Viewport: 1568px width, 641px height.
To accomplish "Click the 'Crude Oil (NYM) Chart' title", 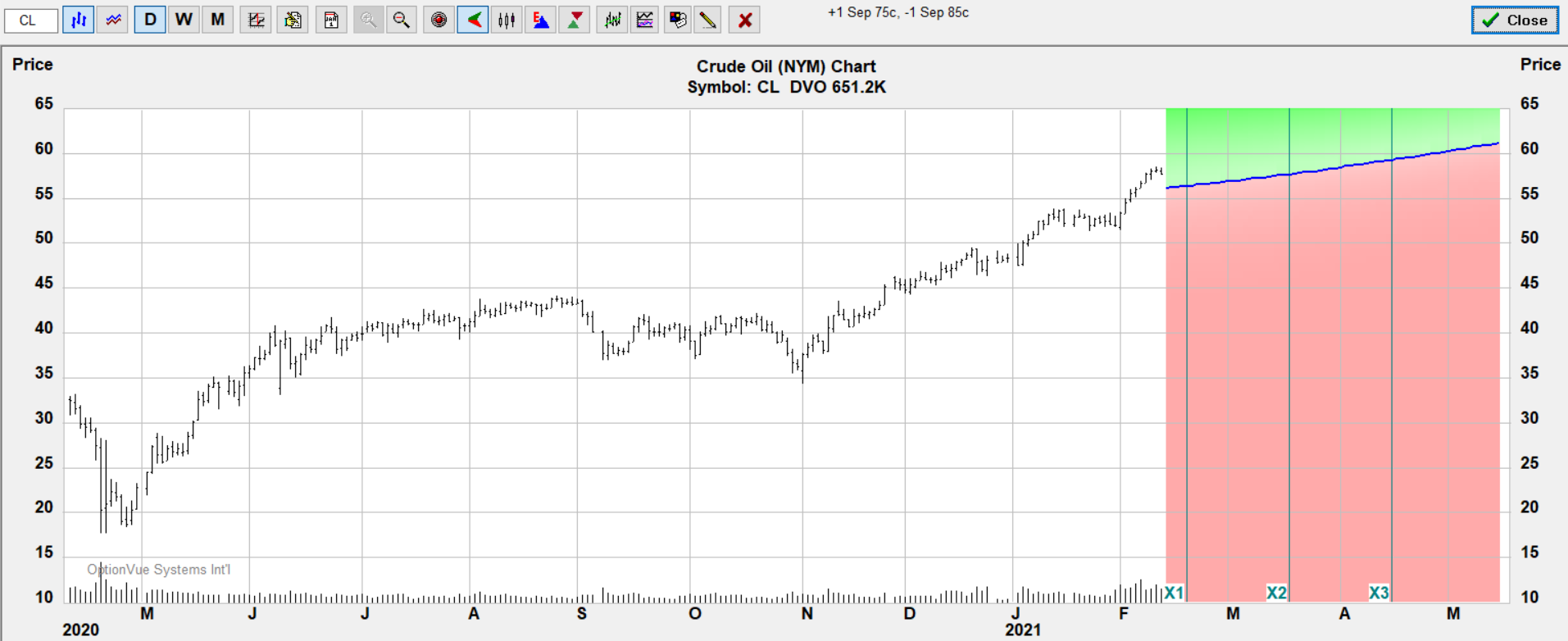I will click(786, 66).
